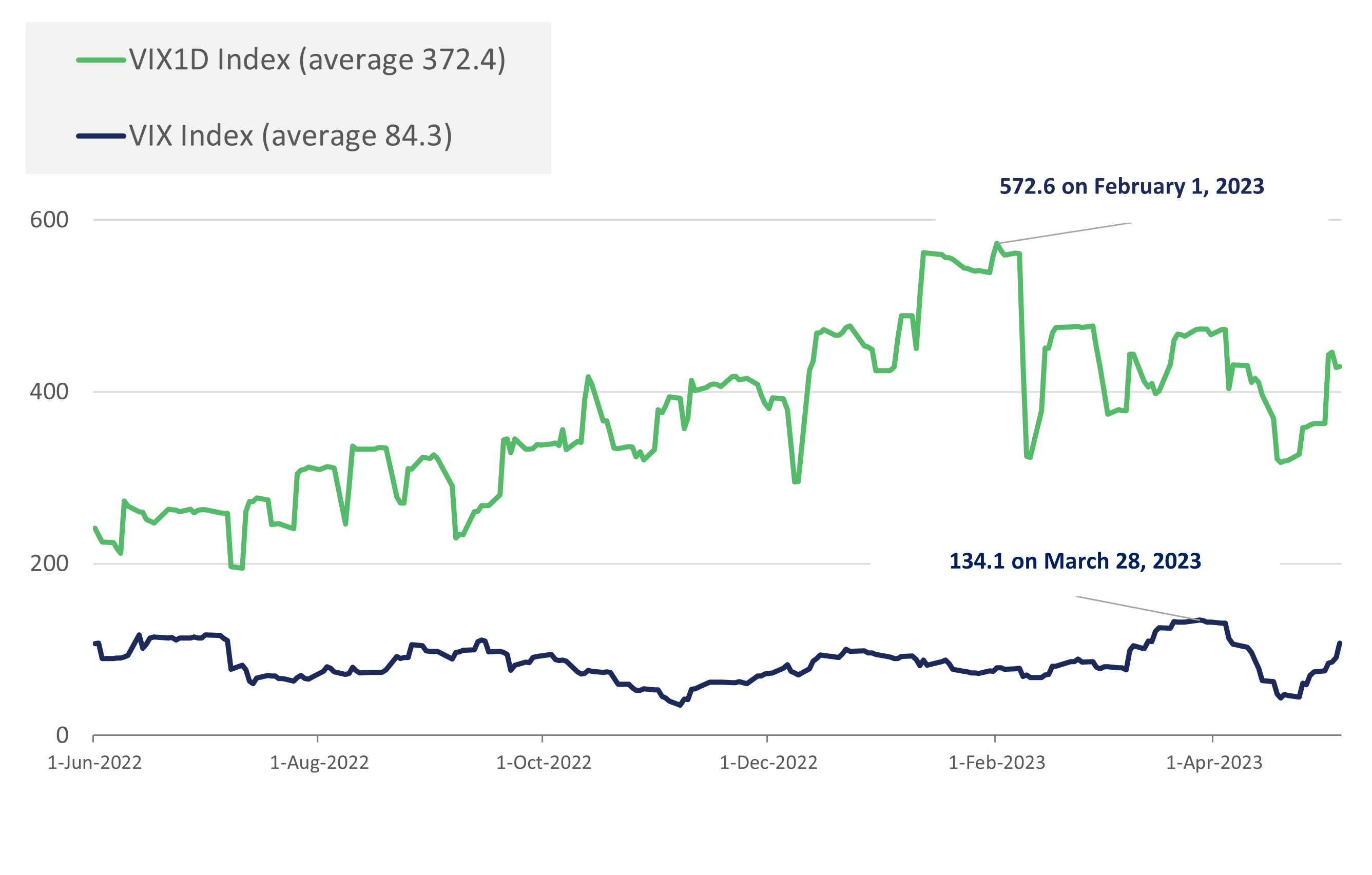The width and height of the screenshot is (1372, 875).
Task: Click the 600 y-axis label
Action: [x=49, y=220]
